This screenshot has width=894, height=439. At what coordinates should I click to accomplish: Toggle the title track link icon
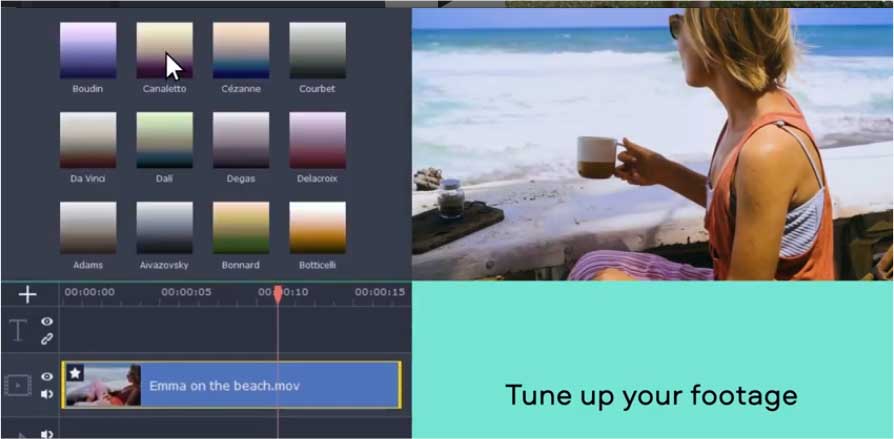(47, 339)
